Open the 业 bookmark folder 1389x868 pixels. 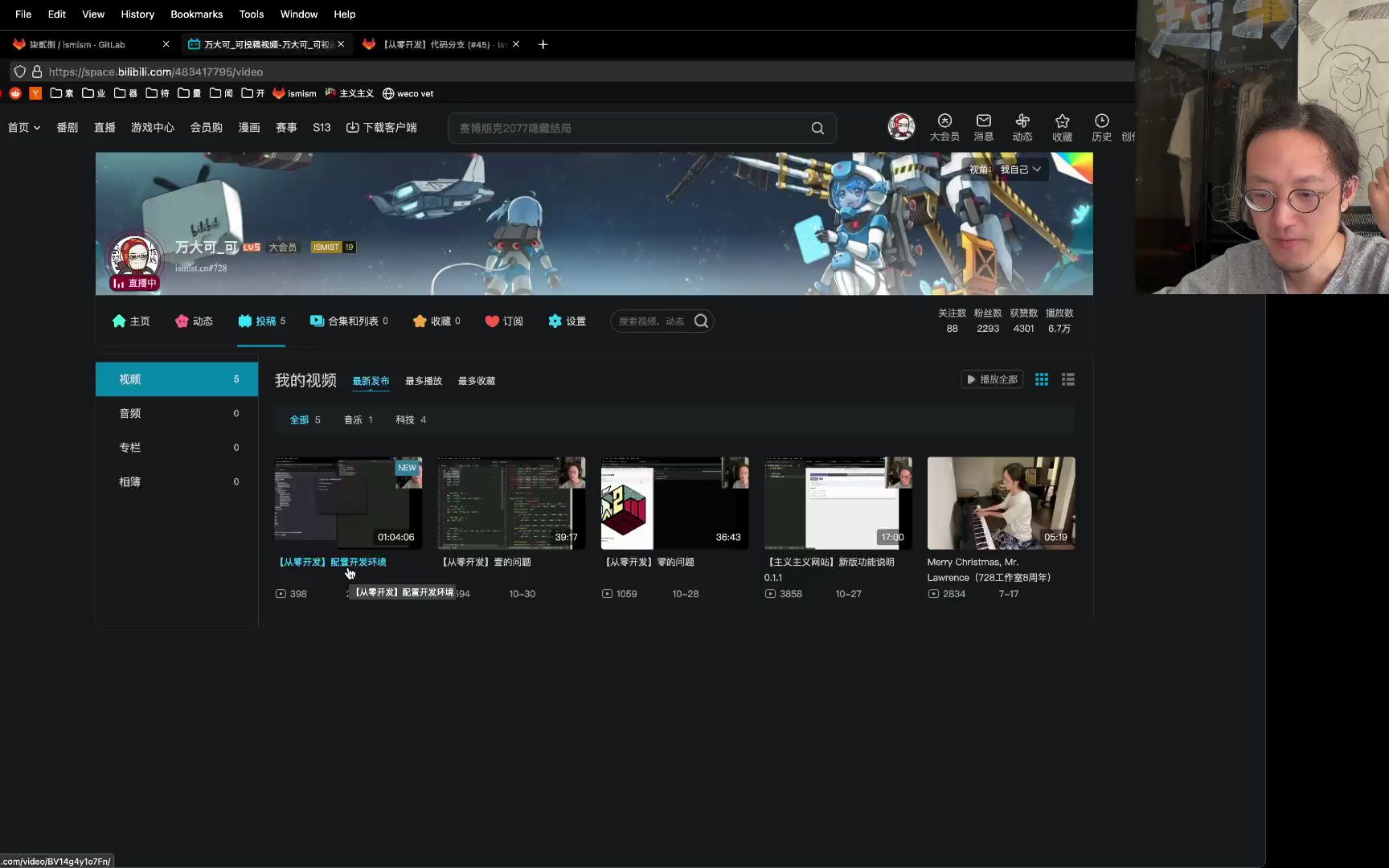click(94, 93)
